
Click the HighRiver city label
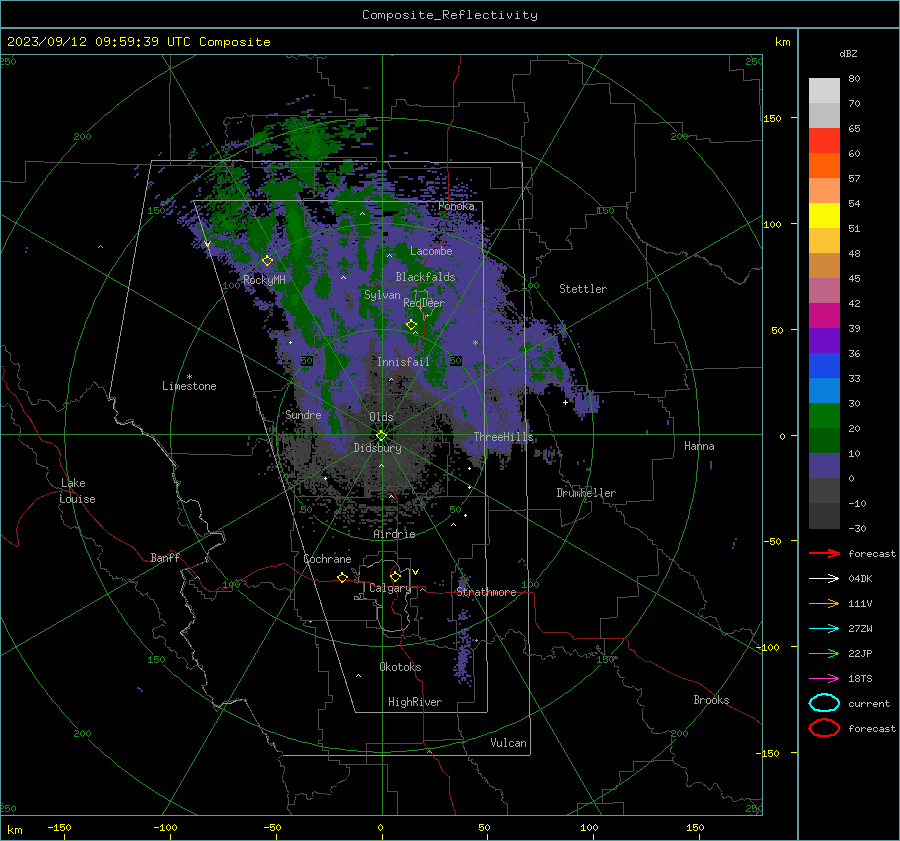tap(415, 702)
